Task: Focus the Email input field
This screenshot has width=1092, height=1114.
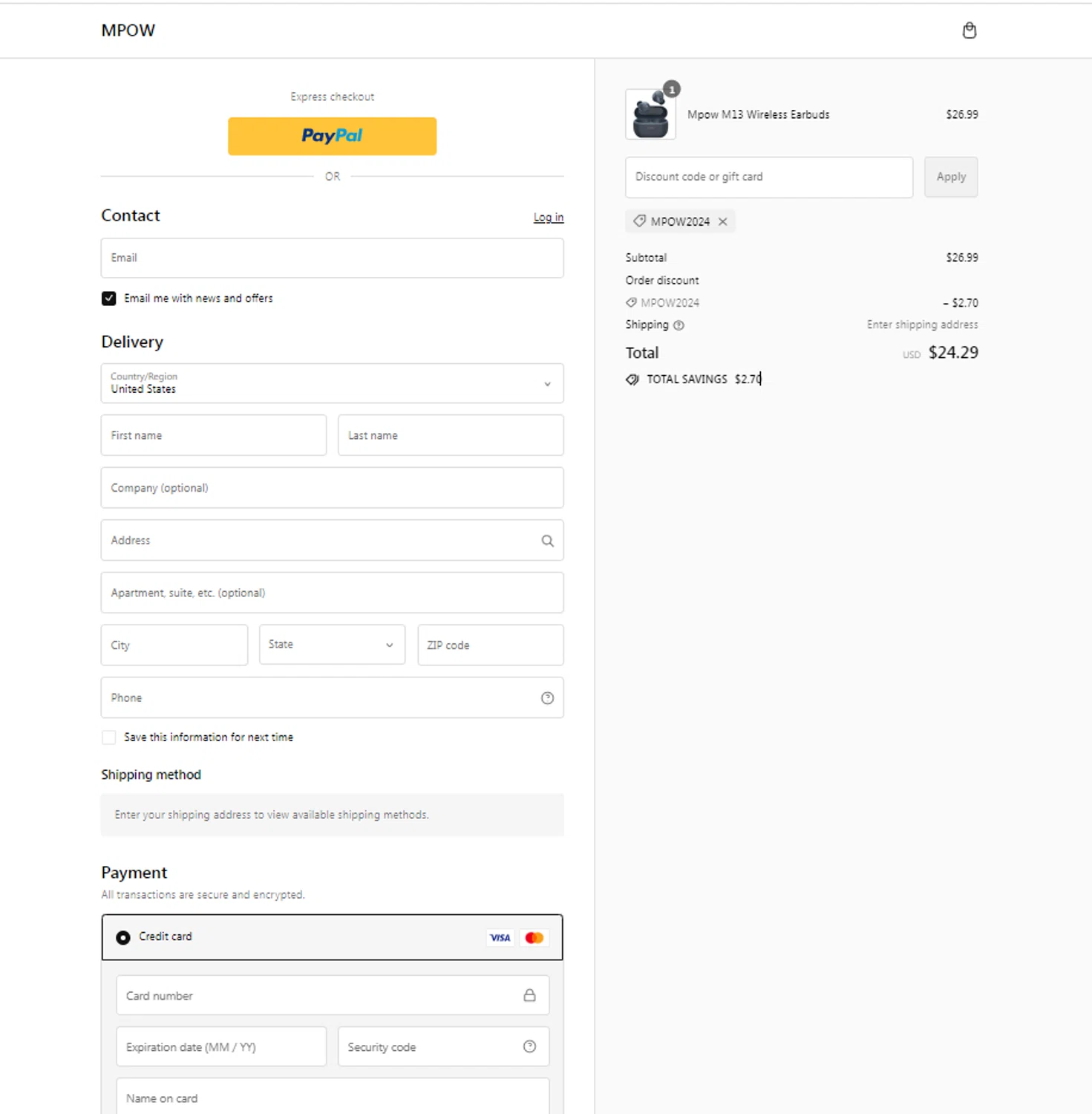Action: [332, 258]
